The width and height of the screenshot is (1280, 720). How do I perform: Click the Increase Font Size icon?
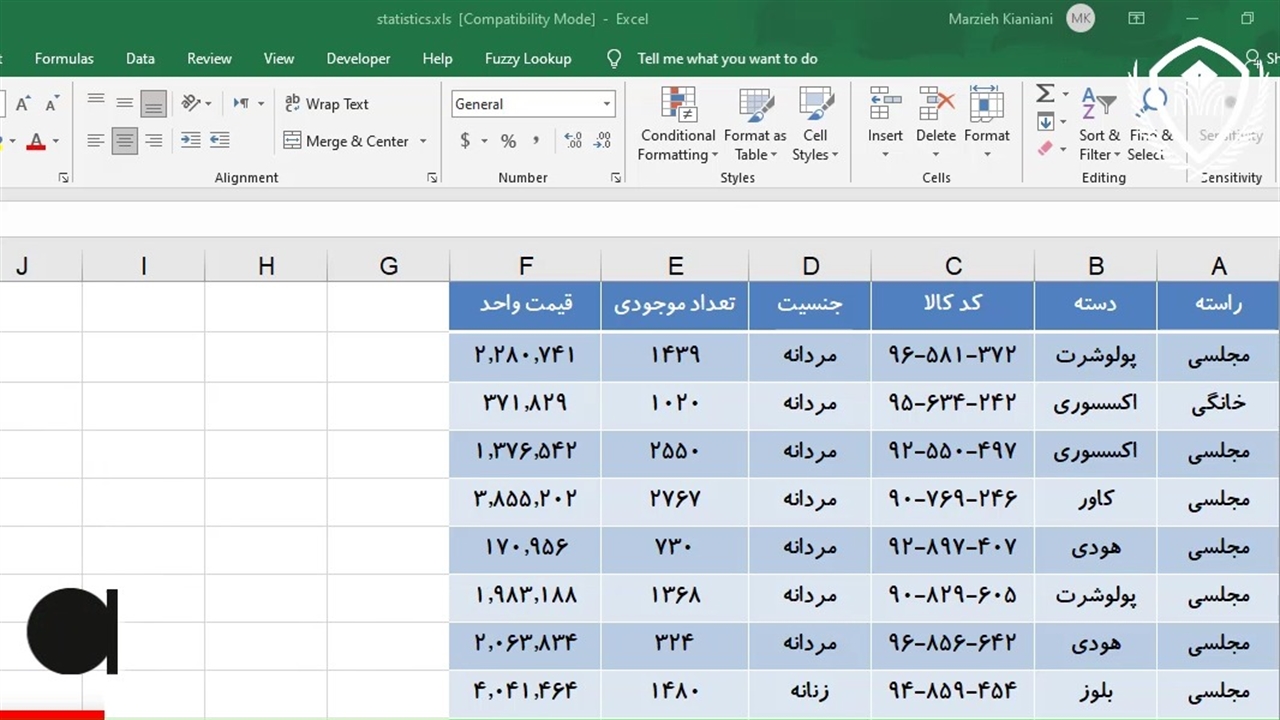23,104
